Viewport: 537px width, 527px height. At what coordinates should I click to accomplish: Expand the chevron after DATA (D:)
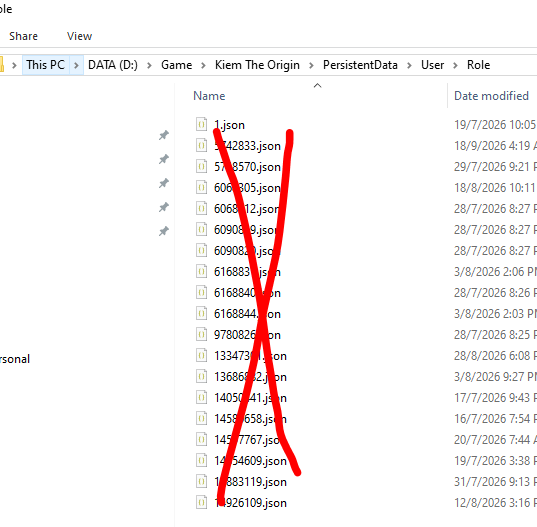149,65
